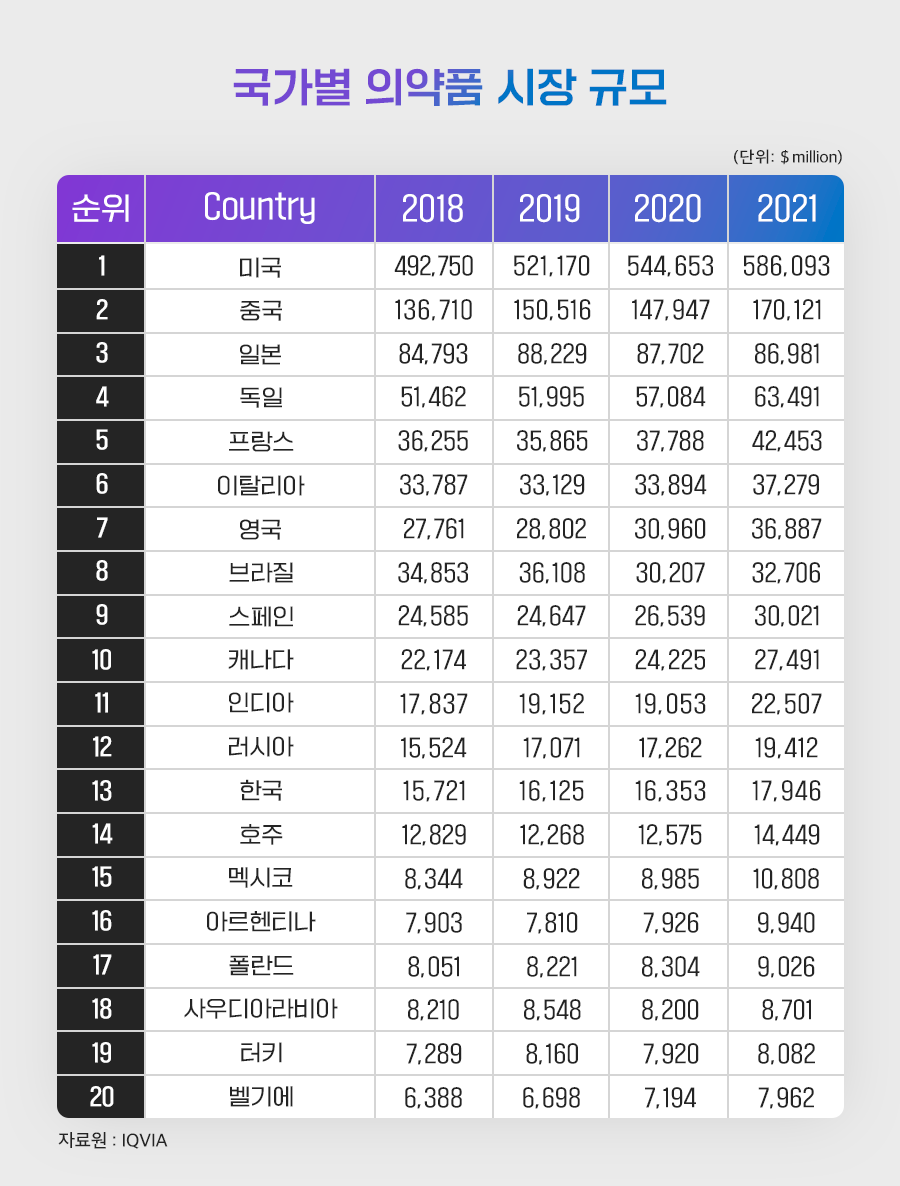900x1186 pixels.
Task: Click 한국 in the Country column
Action: point(260,791)
